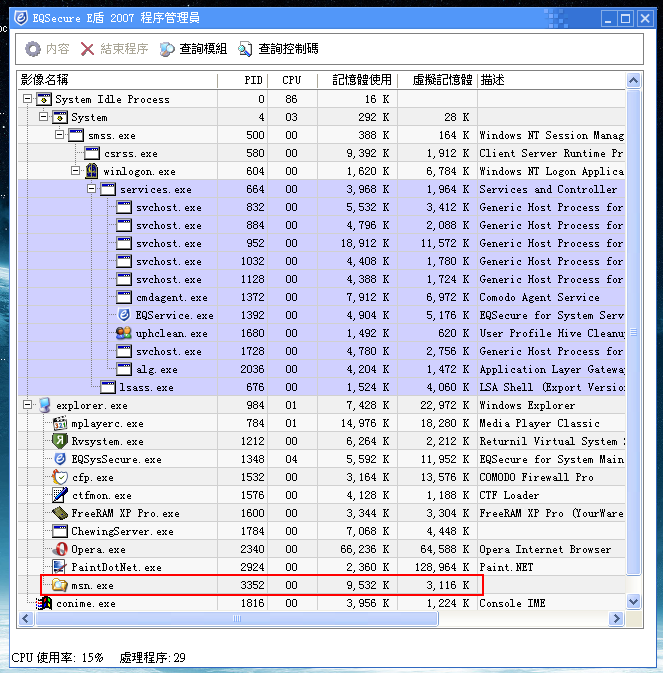
Task: Click the Console IME description
Action: [x=512, y=603]
